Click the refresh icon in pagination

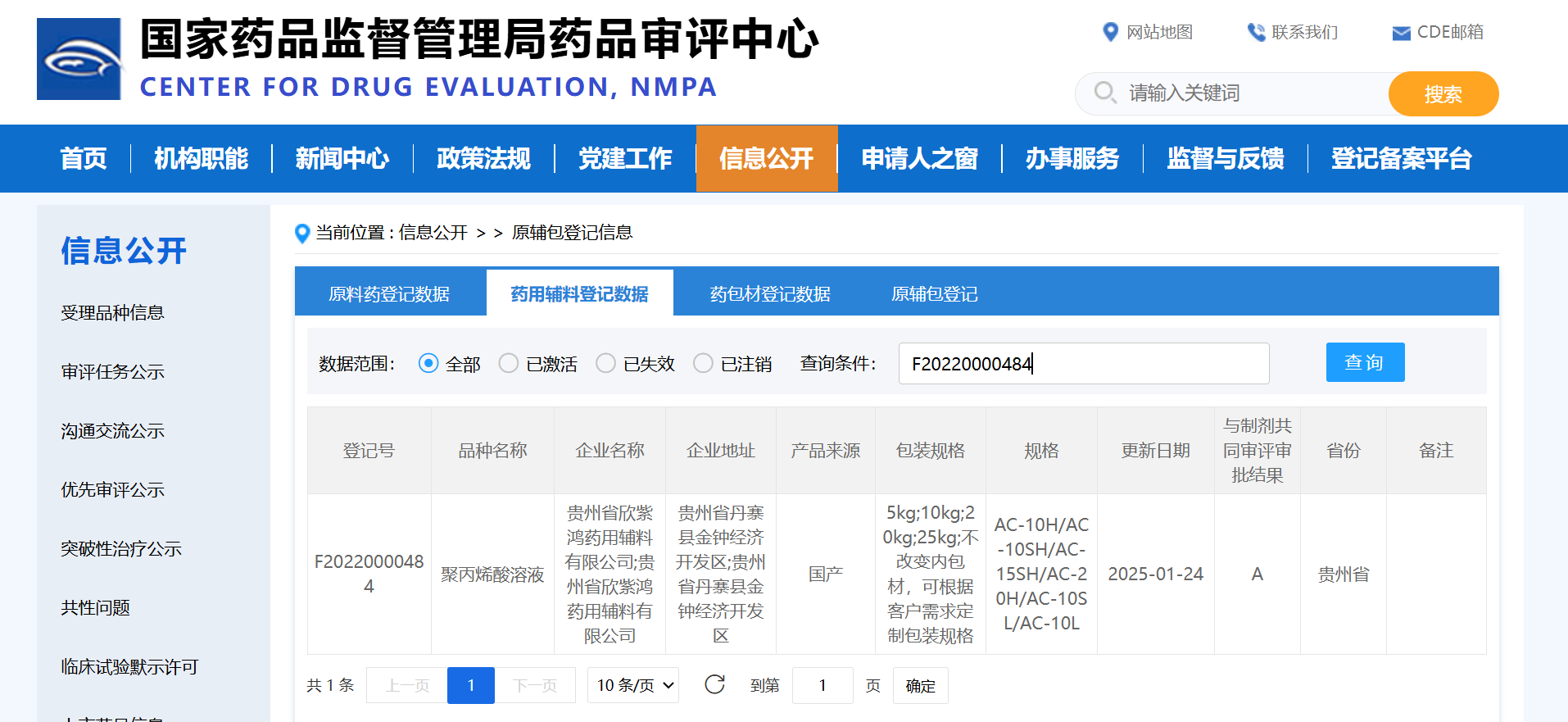(x=714, y=684)
